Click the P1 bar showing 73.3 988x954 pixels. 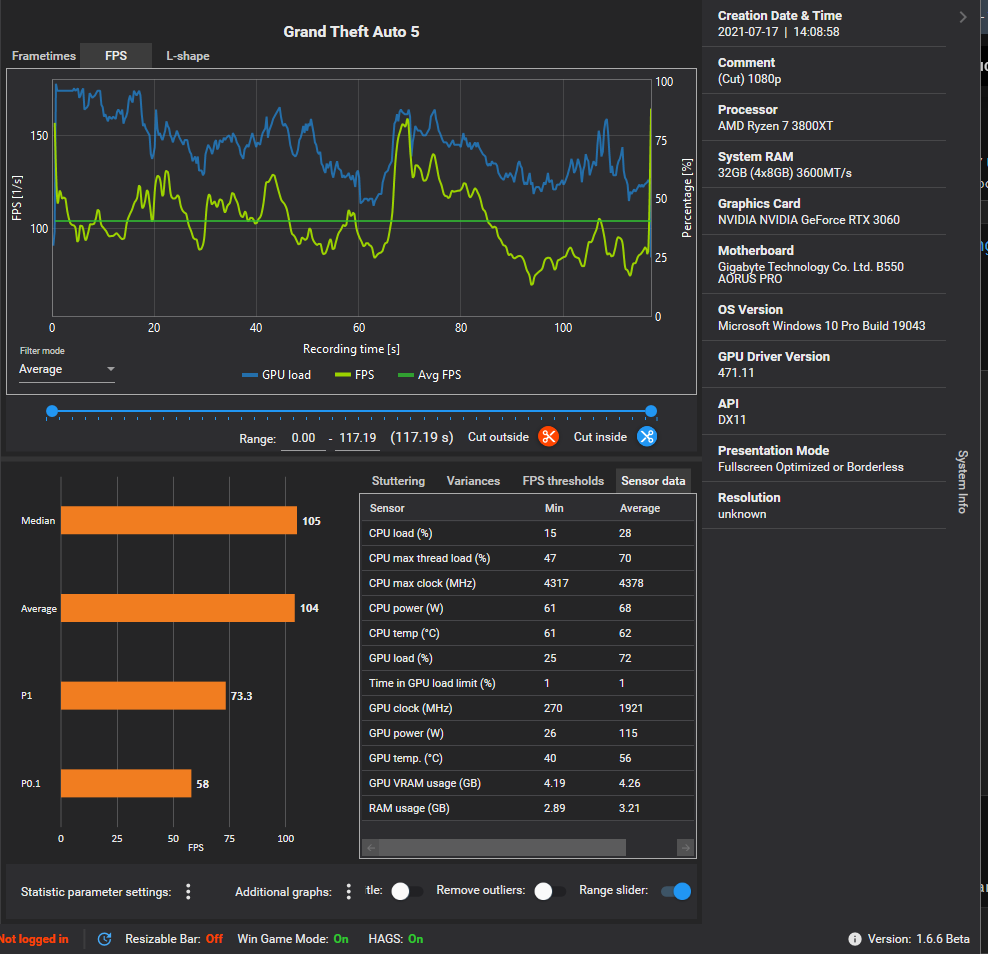tap(143, 696)
